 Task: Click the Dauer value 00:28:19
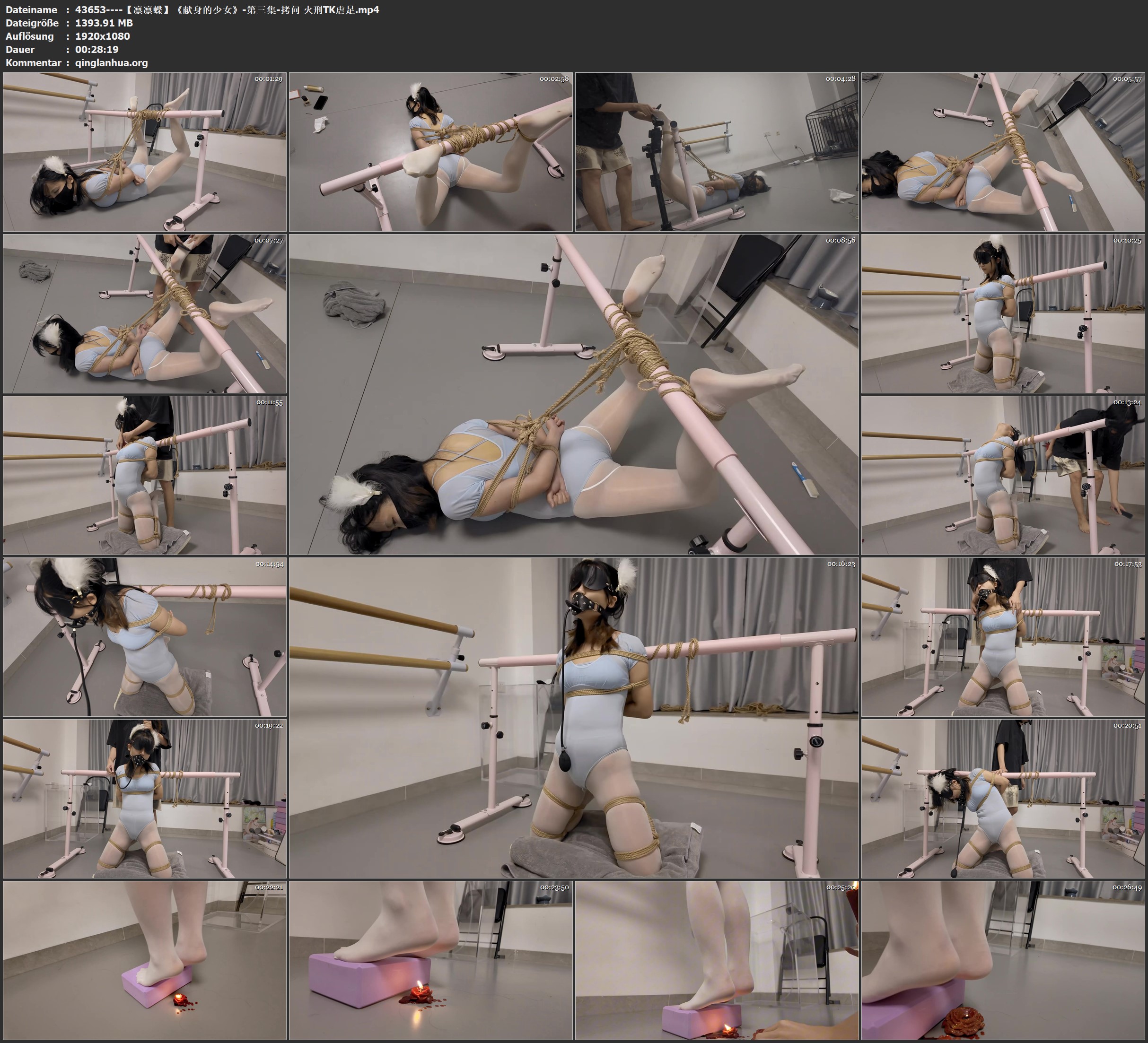point(97,50)
